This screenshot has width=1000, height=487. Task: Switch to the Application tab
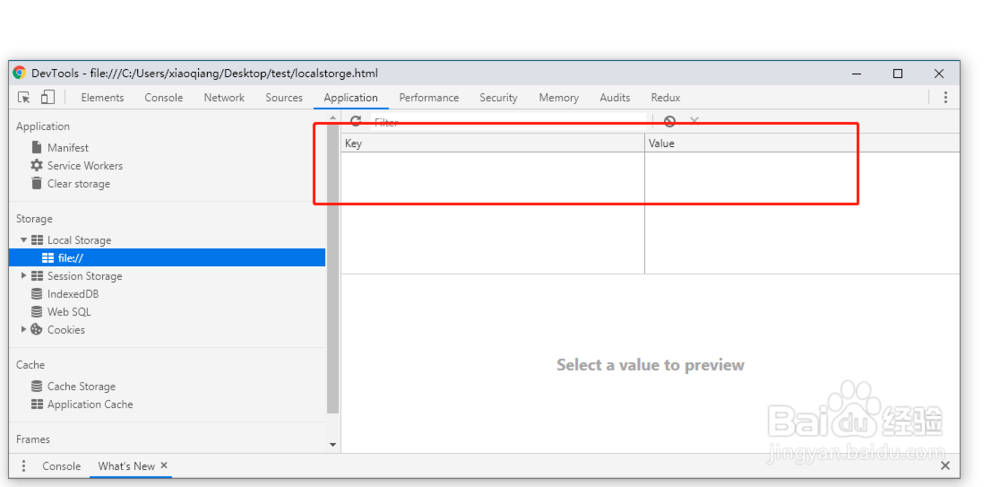point(351,98)
